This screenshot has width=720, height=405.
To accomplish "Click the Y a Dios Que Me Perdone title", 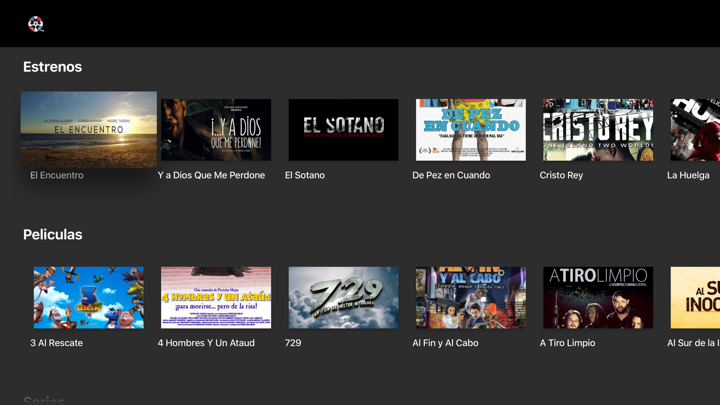I will (211, 175).
